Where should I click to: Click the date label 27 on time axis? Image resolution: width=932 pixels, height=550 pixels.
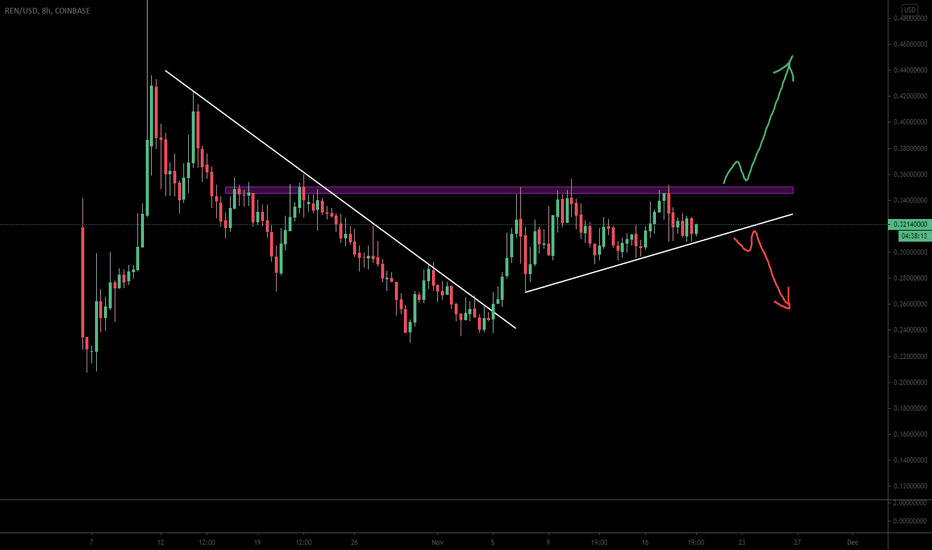[797, 542]
